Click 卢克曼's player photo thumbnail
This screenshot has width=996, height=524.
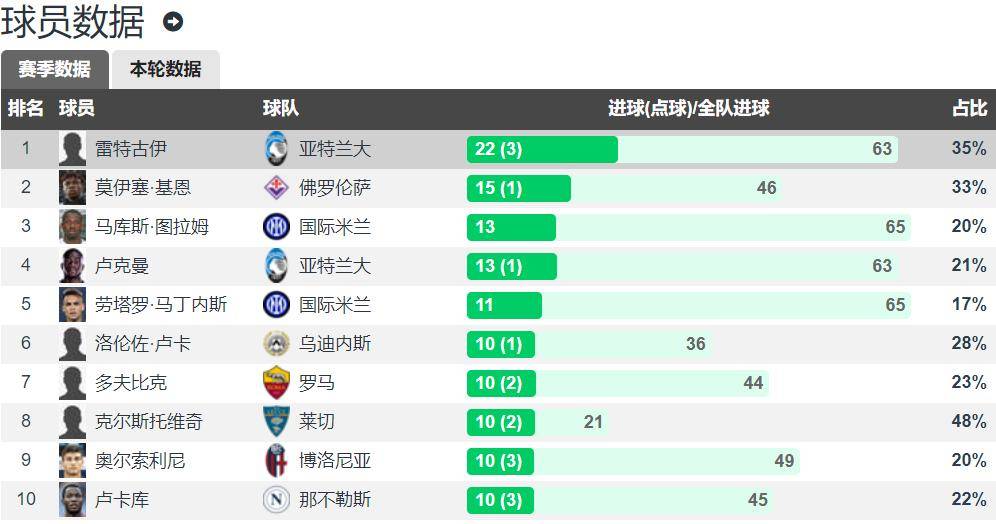click(72, 265)
